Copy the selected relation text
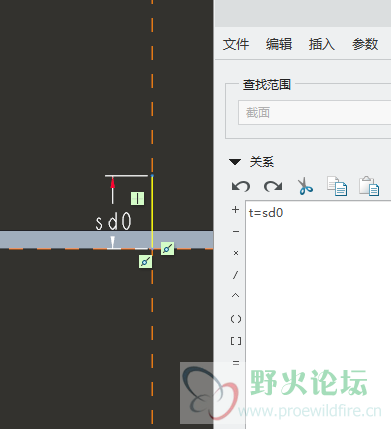Screen dimensions: 391x429 [337, 186]
